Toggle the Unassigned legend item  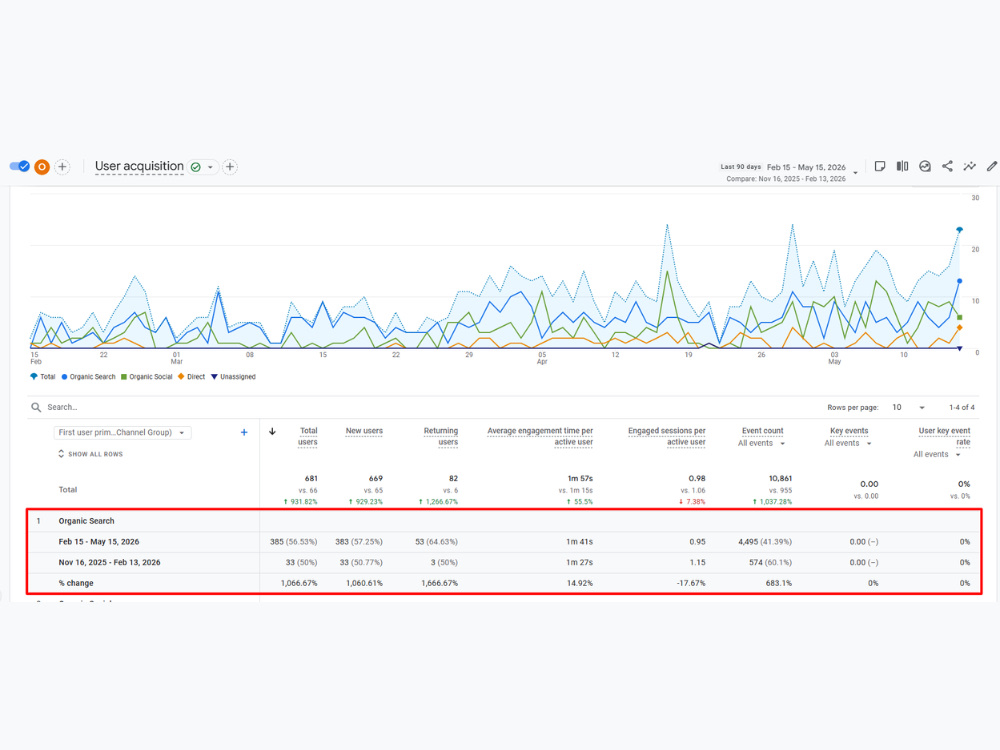(x=233, y=377)
